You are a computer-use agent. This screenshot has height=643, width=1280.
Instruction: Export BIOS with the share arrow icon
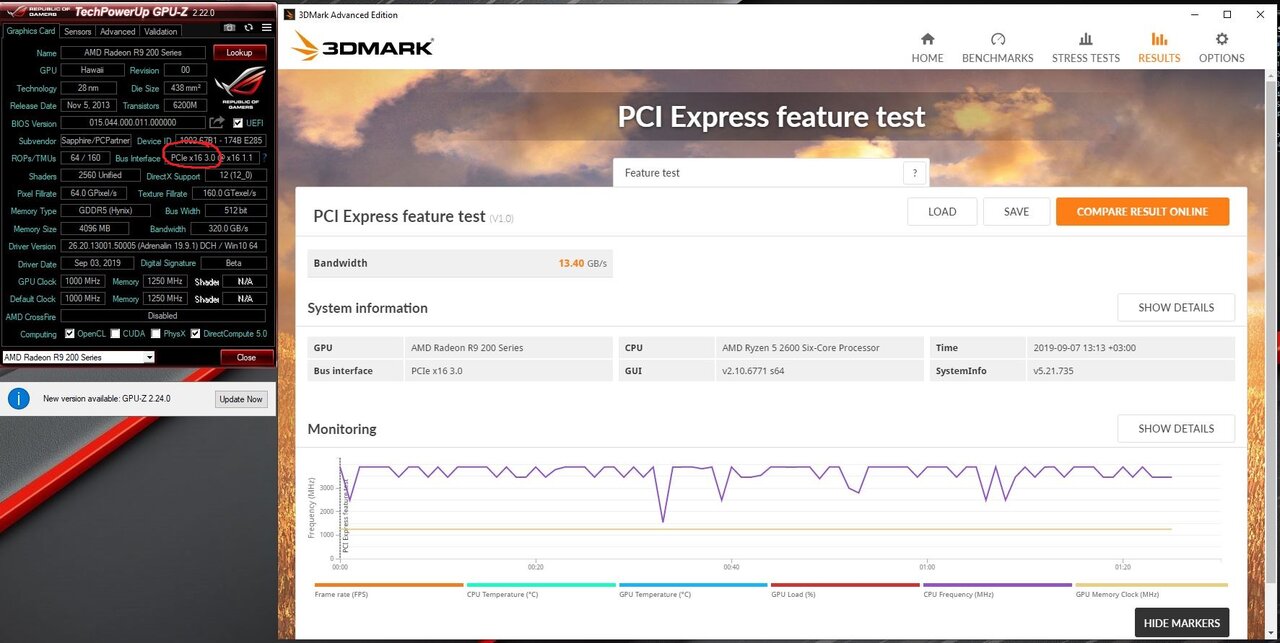click(x=216, y=123)
